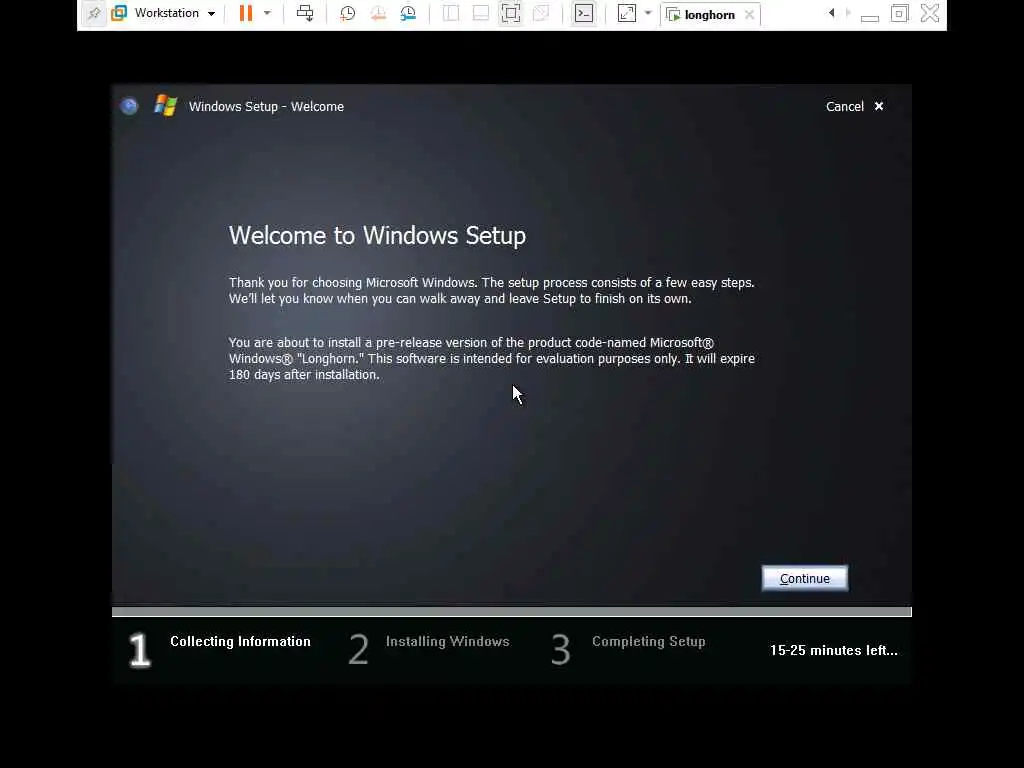
Task: Click the '15-25 minutes left...' text
Action: pyautogui.click(x=833, y=650)
